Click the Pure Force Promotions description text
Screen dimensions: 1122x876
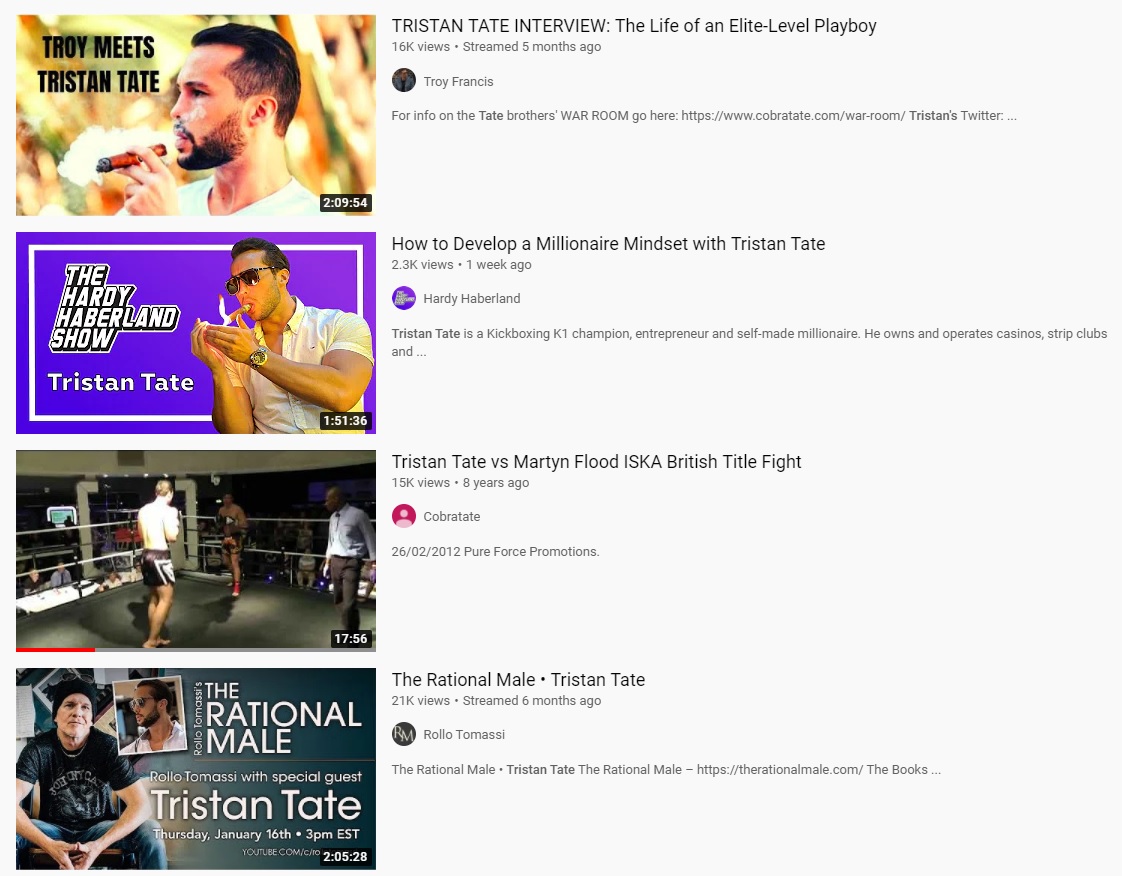tap(495, 552)
